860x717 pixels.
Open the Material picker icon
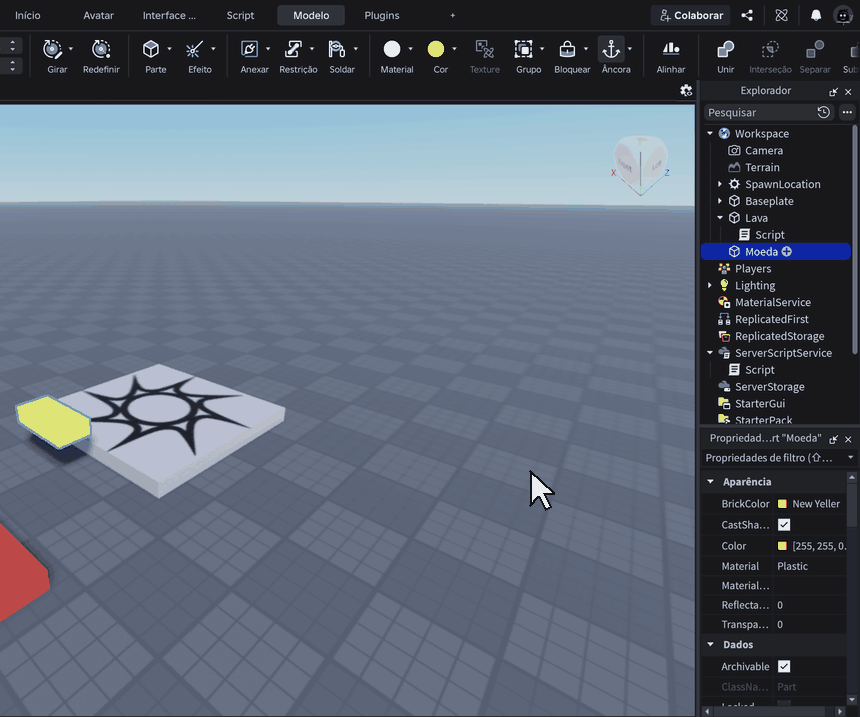(x=392, y=49)
